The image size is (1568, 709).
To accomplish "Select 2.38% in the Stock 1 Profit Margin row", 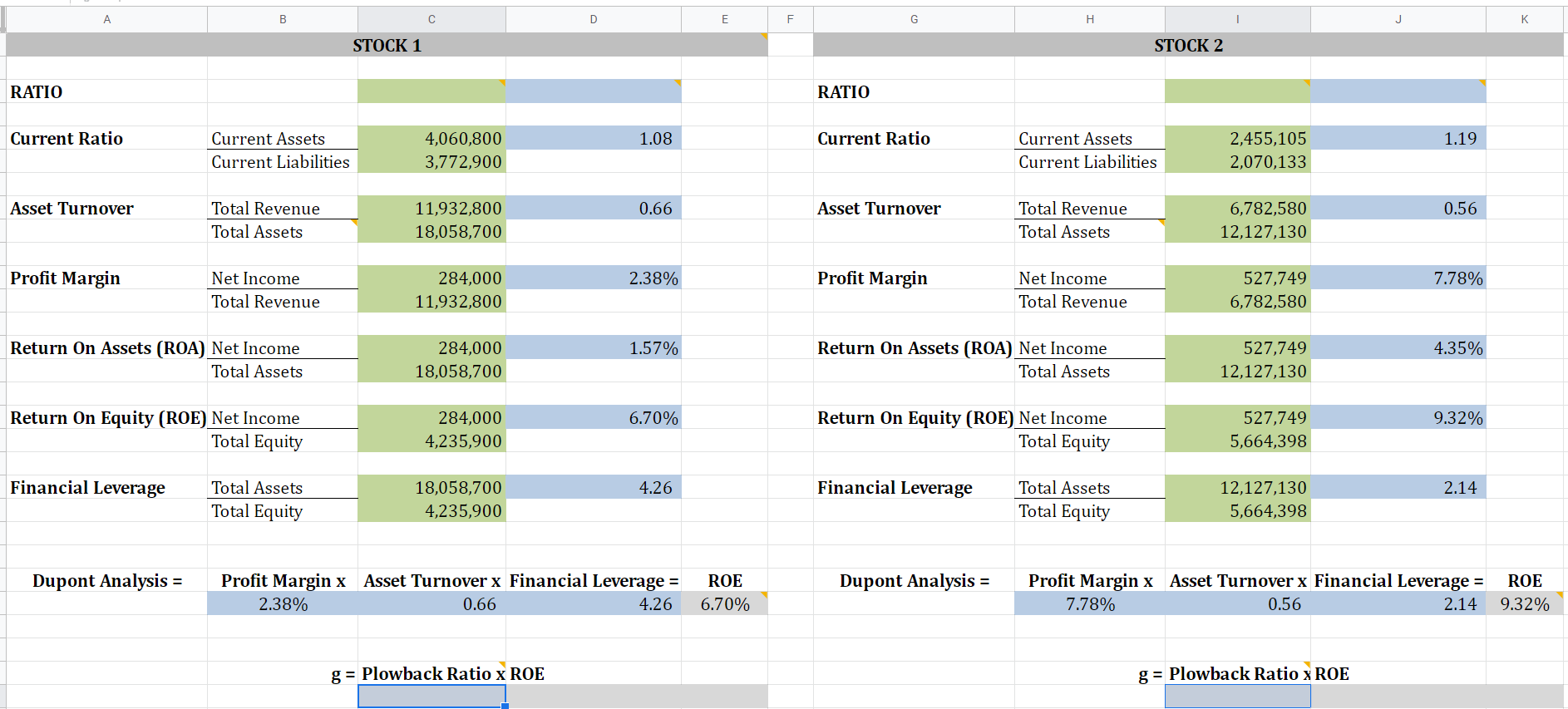I will tap(594, 278).
